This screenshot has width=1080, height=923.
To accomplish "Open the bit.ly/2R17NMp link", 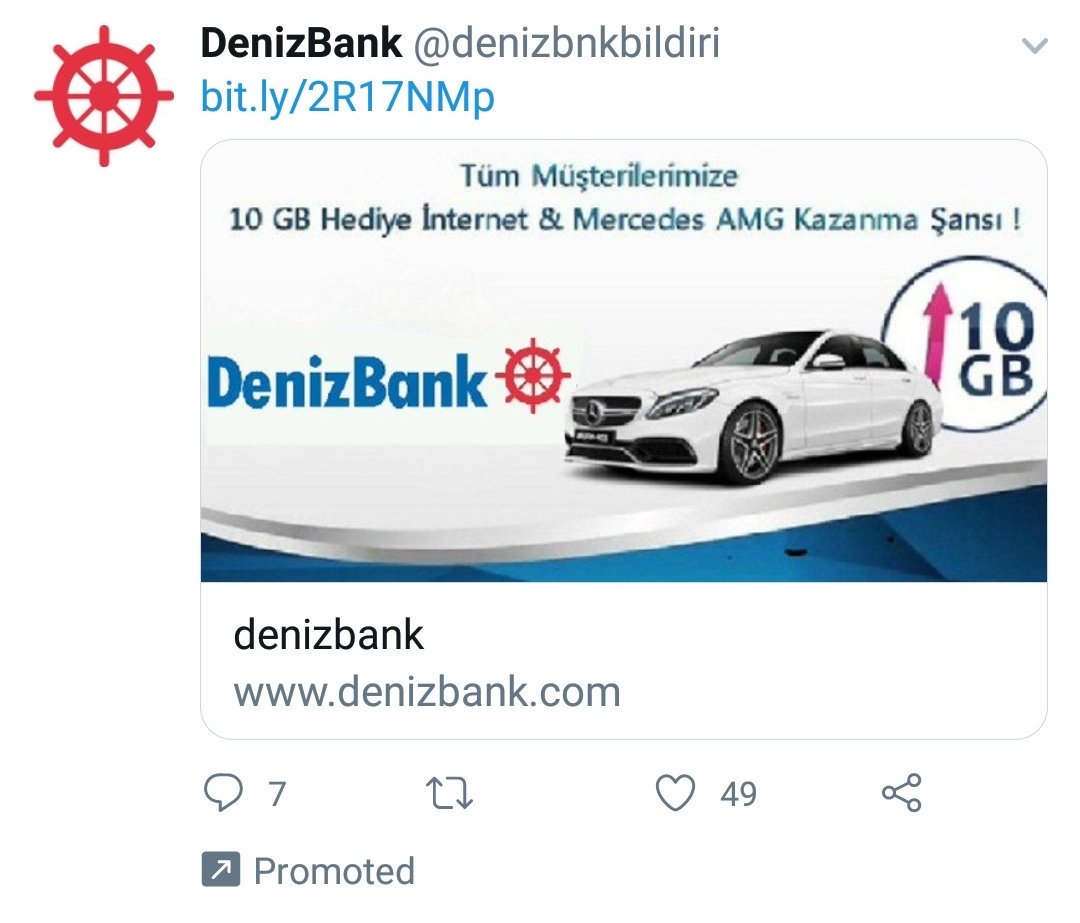I will pos(347,96).
